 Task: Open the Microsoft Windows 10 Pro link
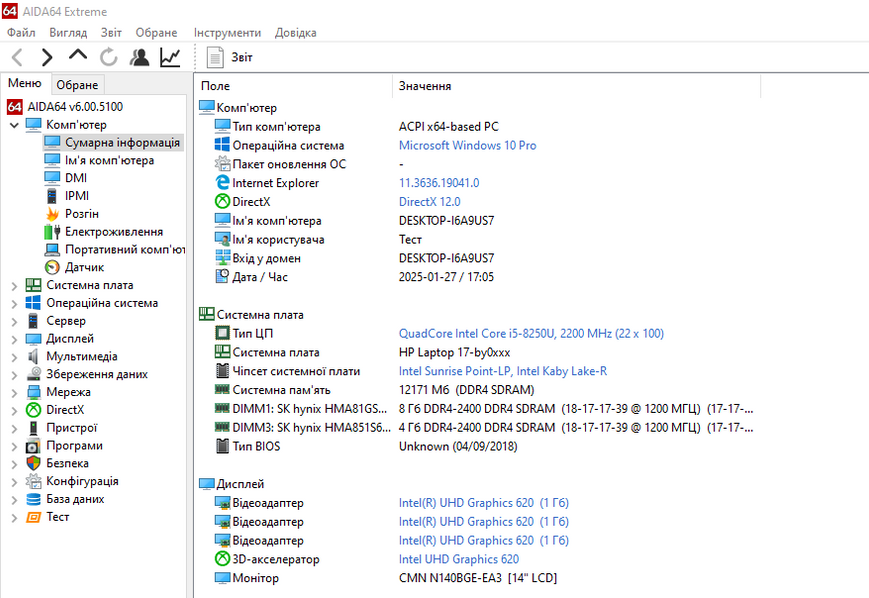point(467,145)
